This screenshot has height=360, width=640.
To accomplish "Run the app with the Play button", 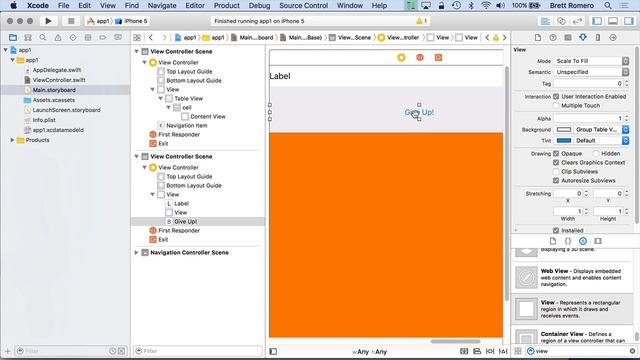I will (x=48, y=21).
